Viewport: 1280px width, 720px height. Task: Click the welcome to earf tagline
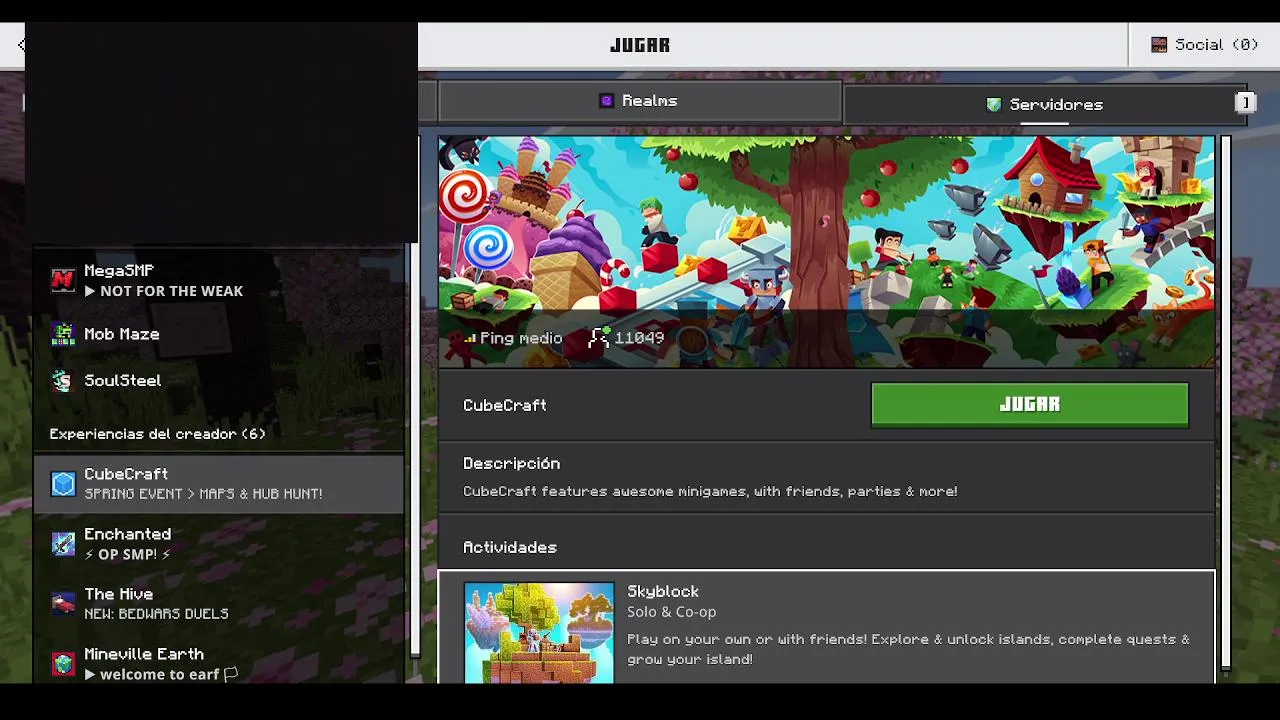159,674
